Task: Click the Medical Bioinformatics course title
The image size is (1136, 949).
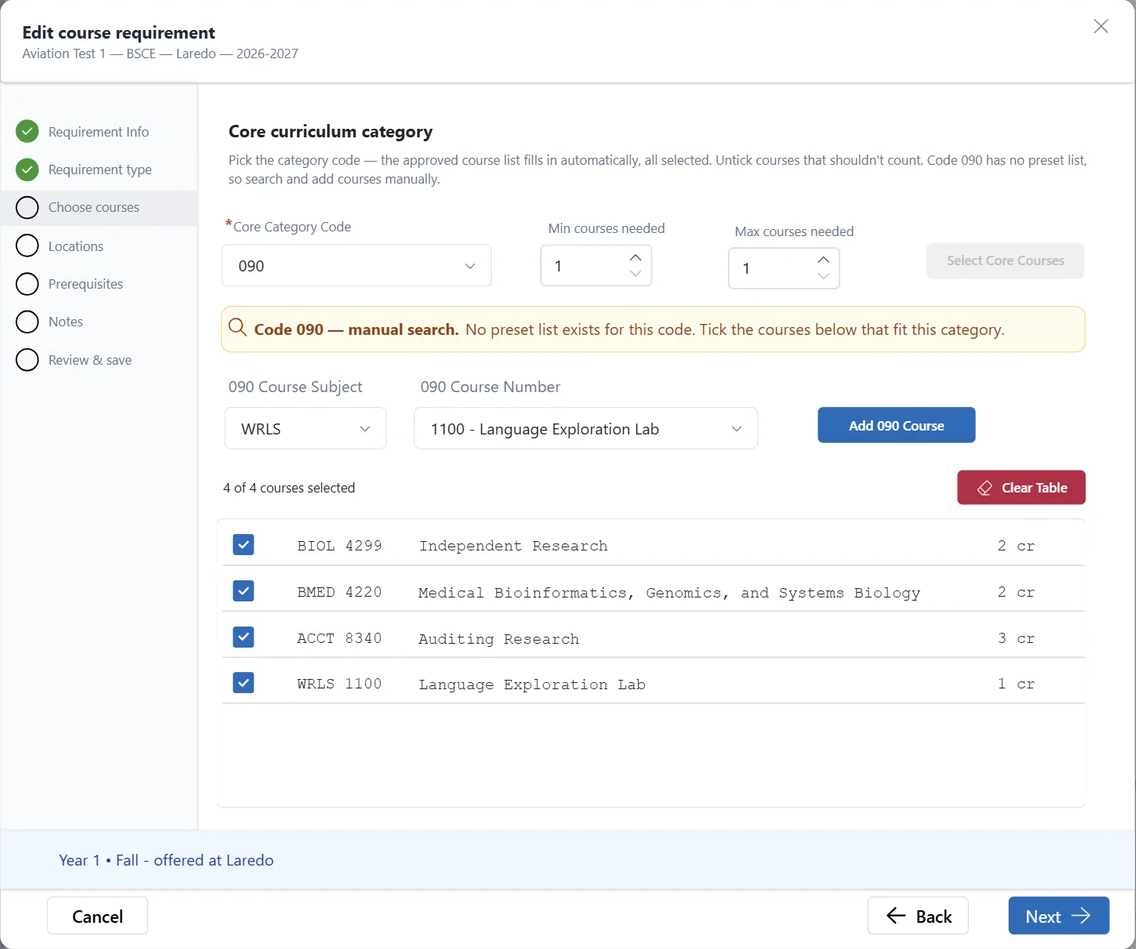Action: [669, 593]
